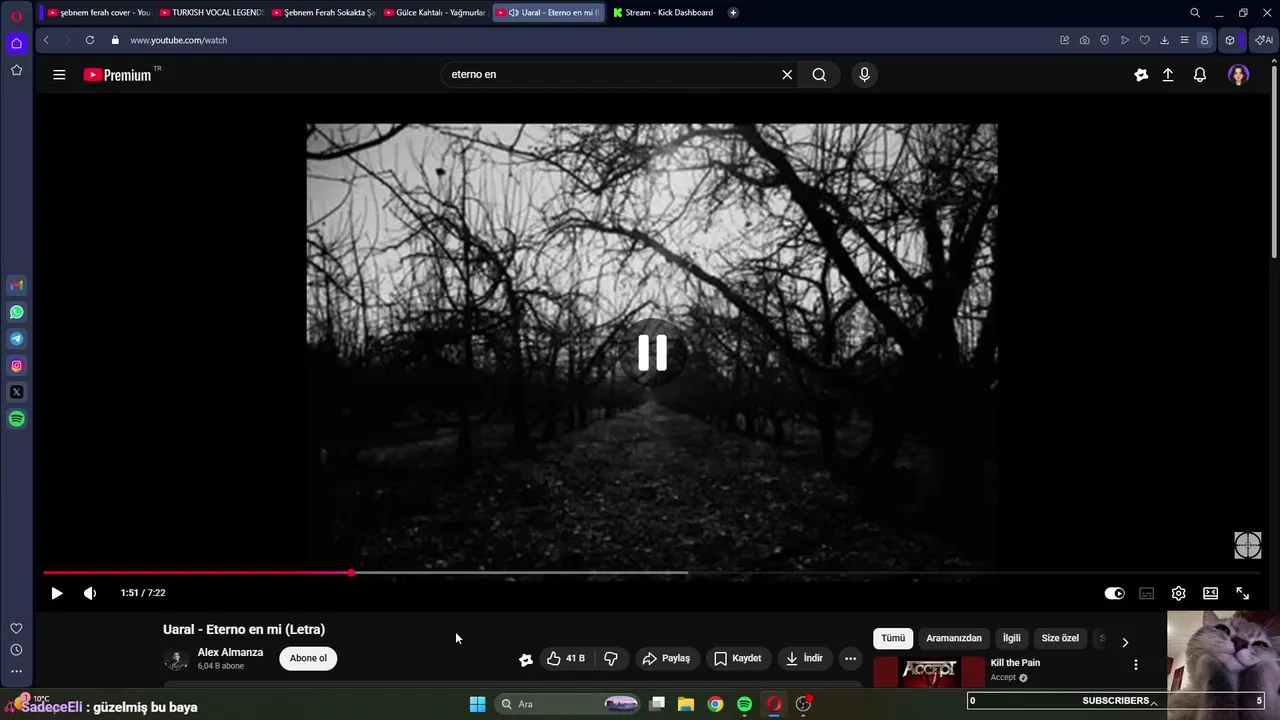Switch to 'TURKISH VOCAL LEGENDS' tab
Image resolution: width=1280 pixels, height=720 pixels.
210,13
